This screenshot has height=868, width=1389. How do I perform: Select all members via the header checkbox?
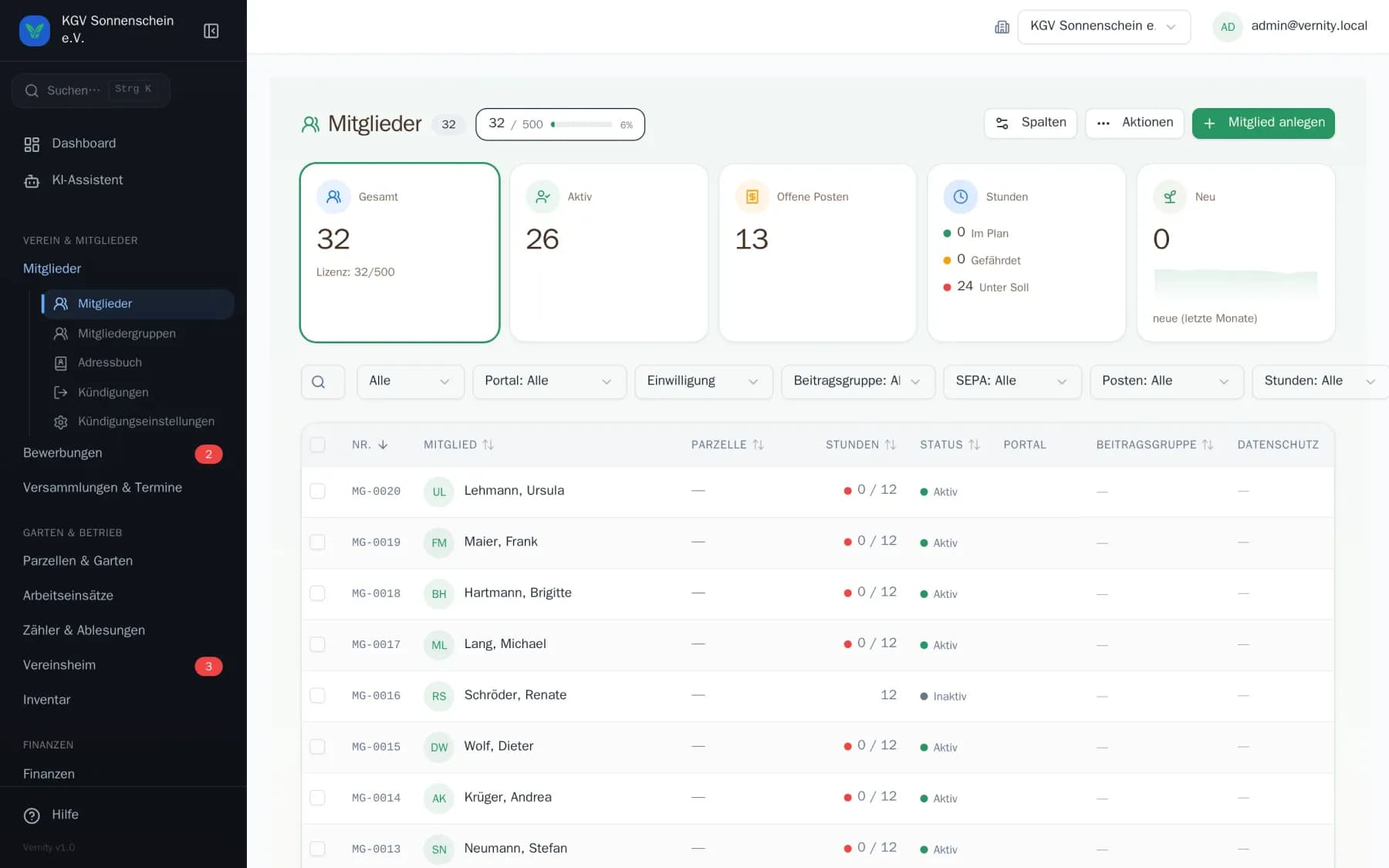[317, 445]
